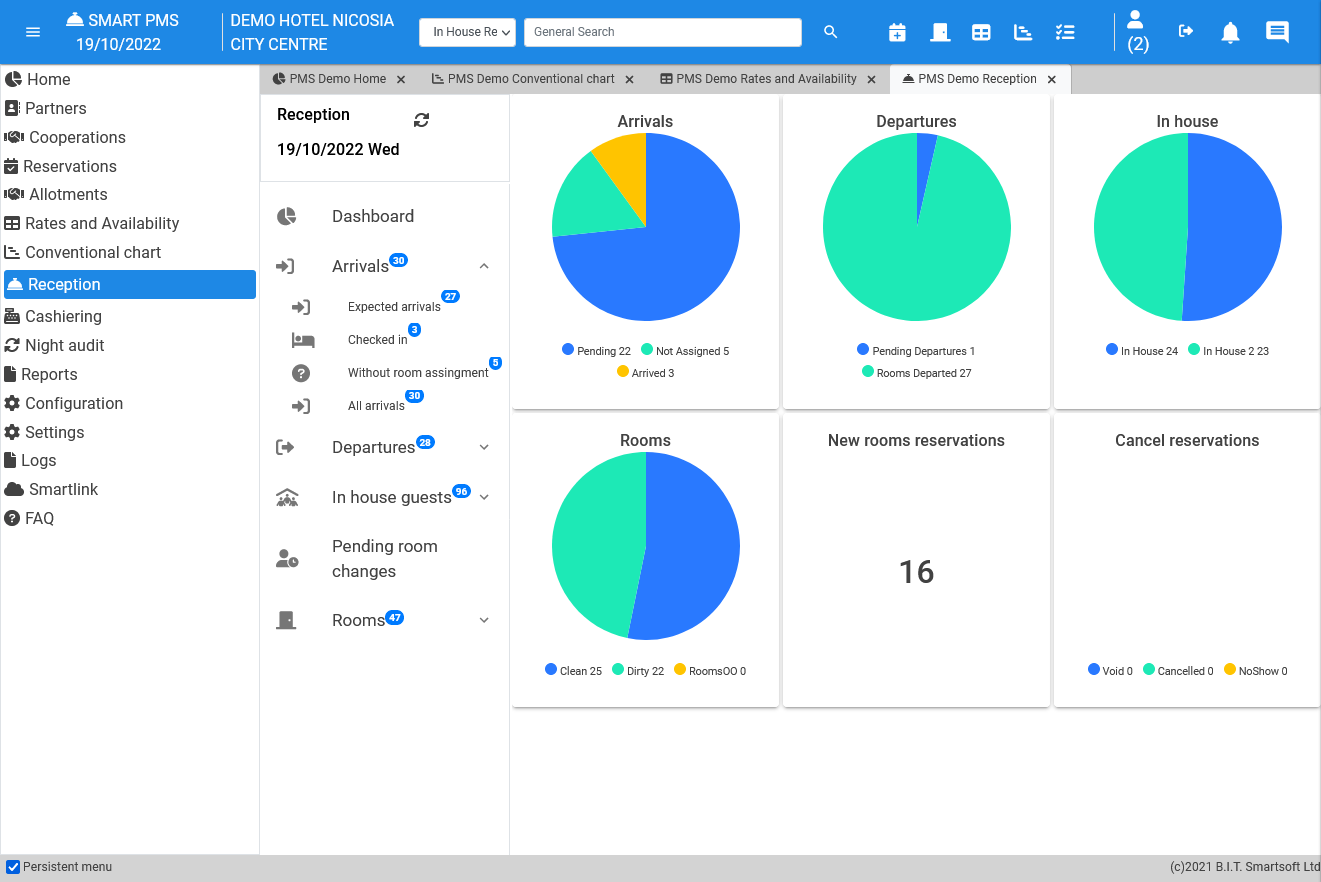The height and width of the screenshot is (882, 1321).
Task: Open Configuration in the sidebar
Action: 74,403
